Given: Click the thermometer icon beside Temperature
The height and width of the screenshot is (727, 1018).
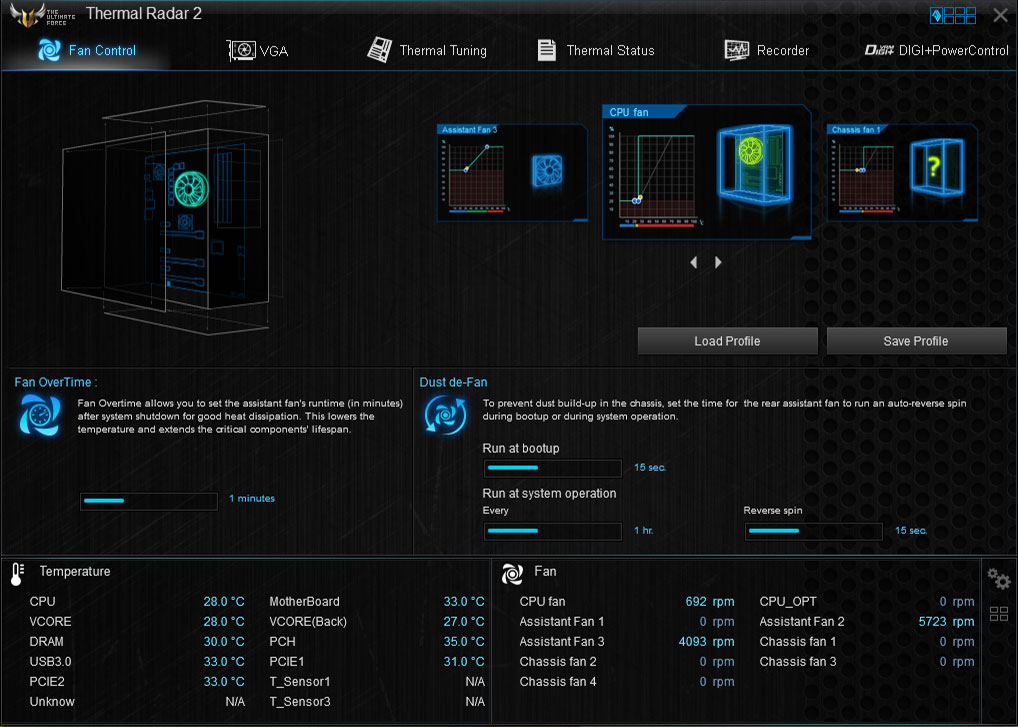Looking at the screenshot, I should click(x=17, y=574).
